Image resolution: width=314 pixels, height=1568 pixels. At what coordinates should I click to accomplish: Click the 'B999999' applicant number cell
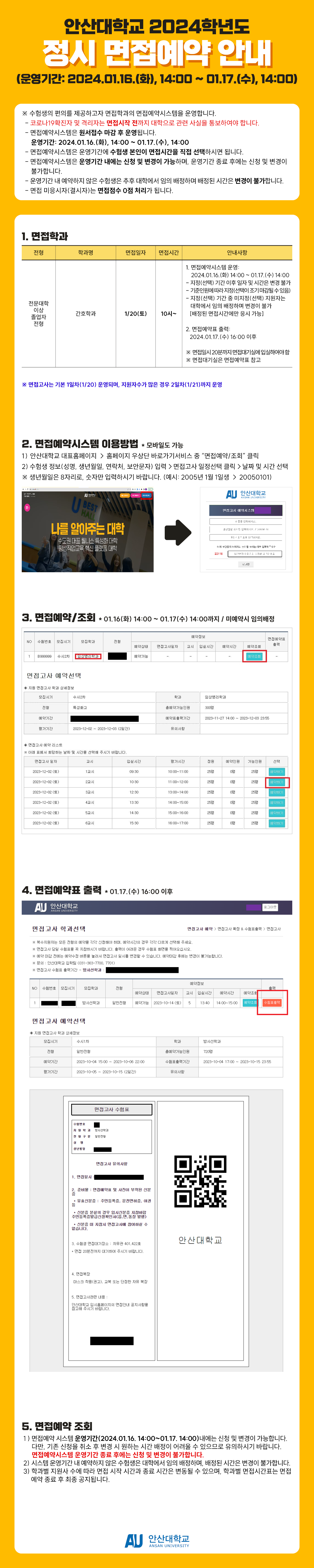click(44, 656)
